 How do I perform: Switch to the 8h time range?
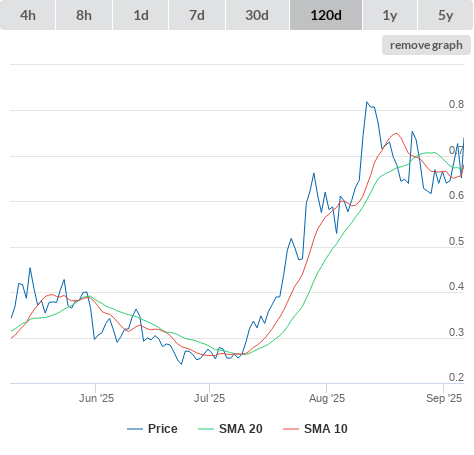(x=84, y=15)
